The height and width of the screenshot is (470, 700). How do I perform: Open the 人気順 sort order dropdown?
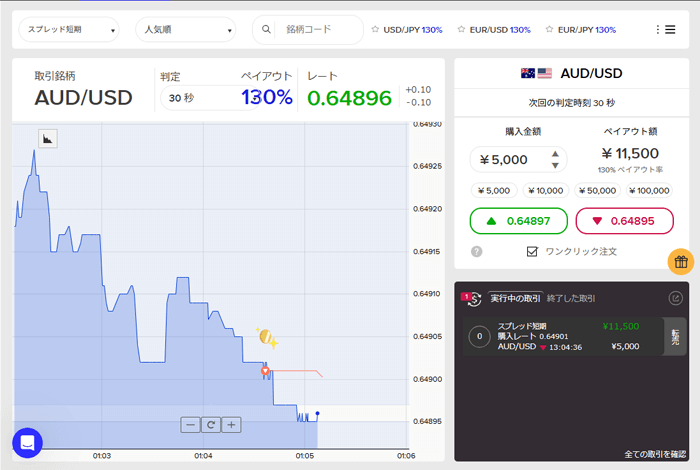tap(185, 29)
